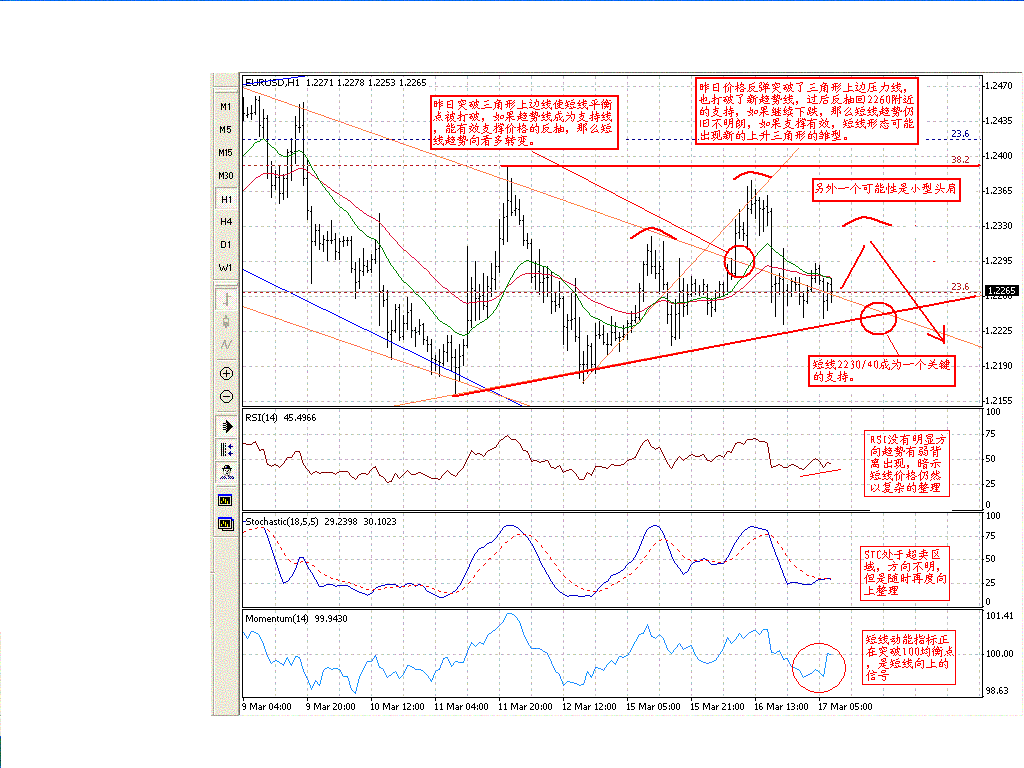The height and width of the screenshot is (768, 1024).
Task: Select the red circle on the momentum indicator
Action: point(818,667)
